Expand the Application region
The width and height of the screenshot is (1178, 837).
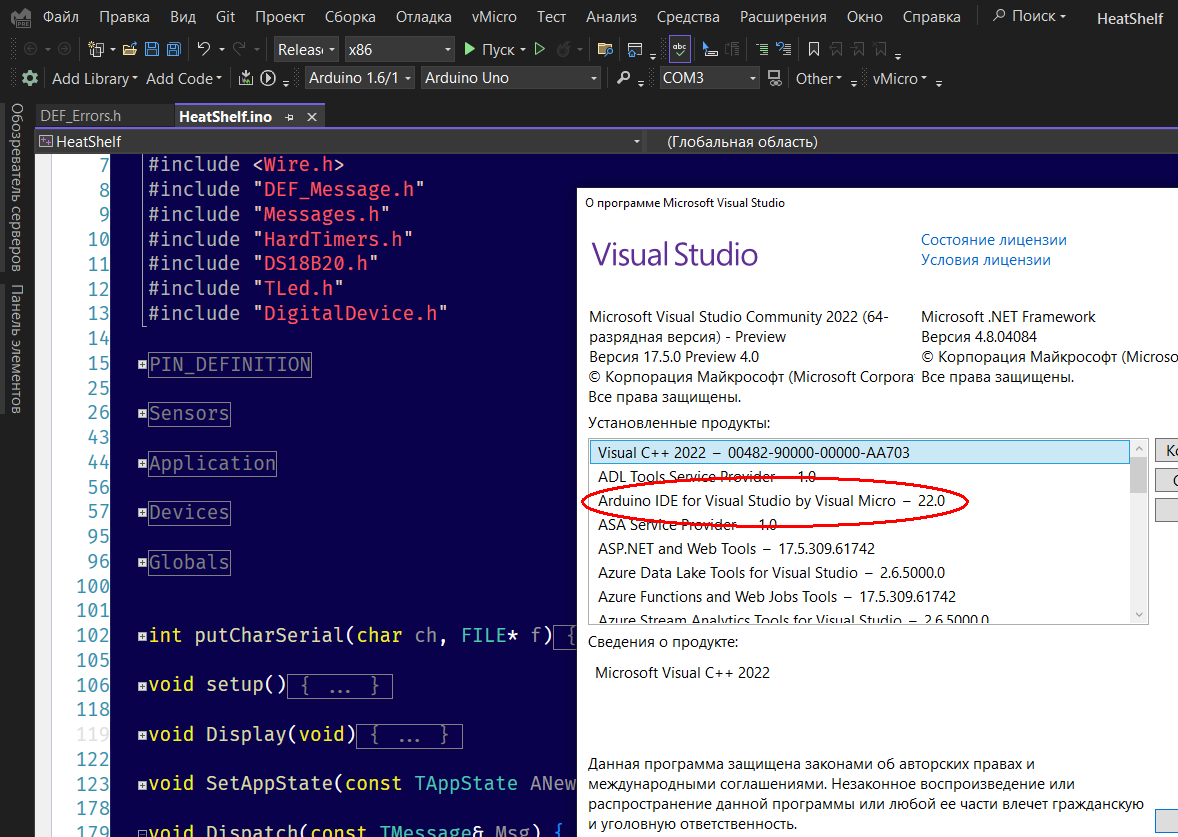click(142, 464)
